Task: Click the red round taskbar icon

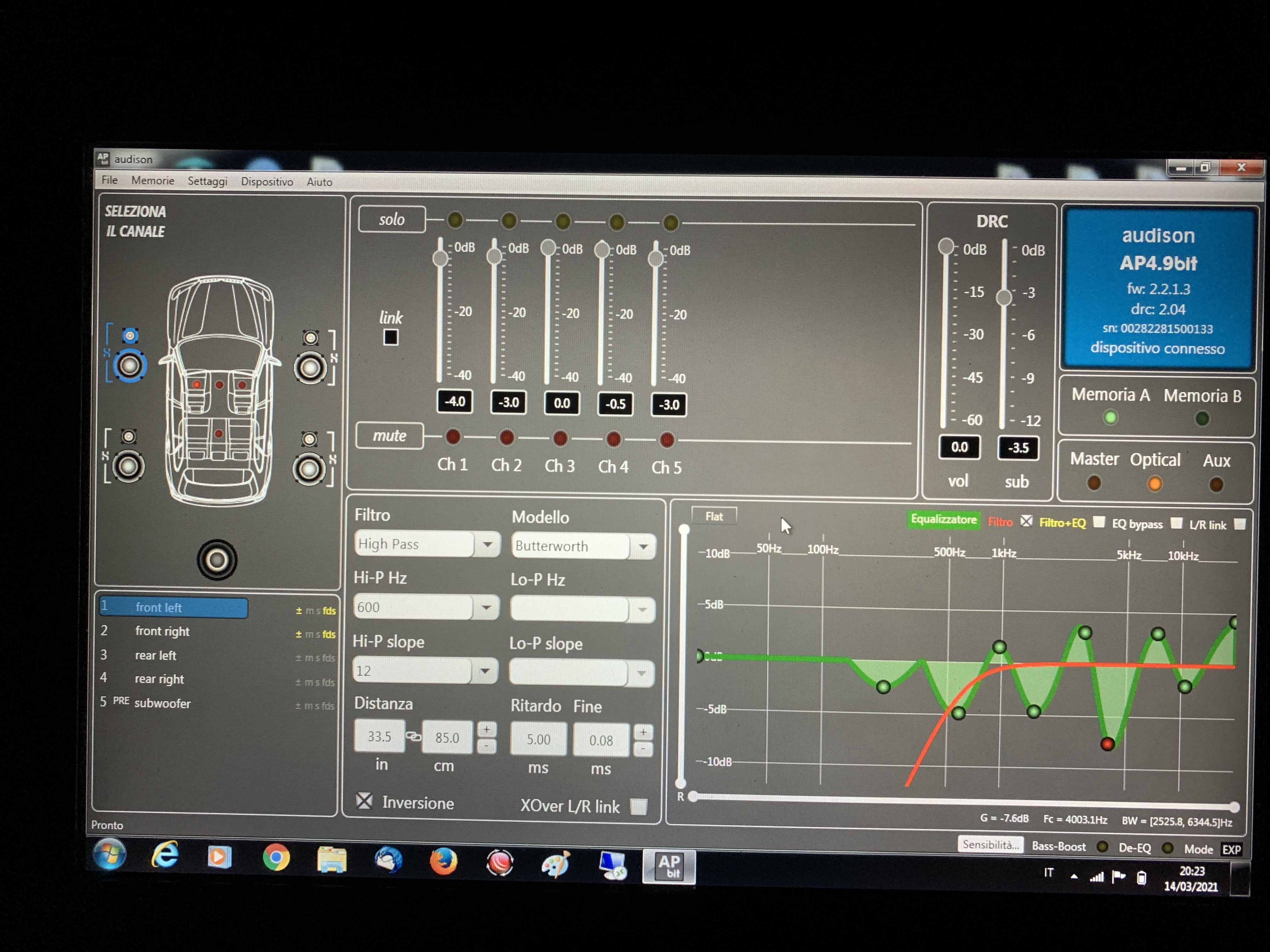Action: [x=500, y=863]
